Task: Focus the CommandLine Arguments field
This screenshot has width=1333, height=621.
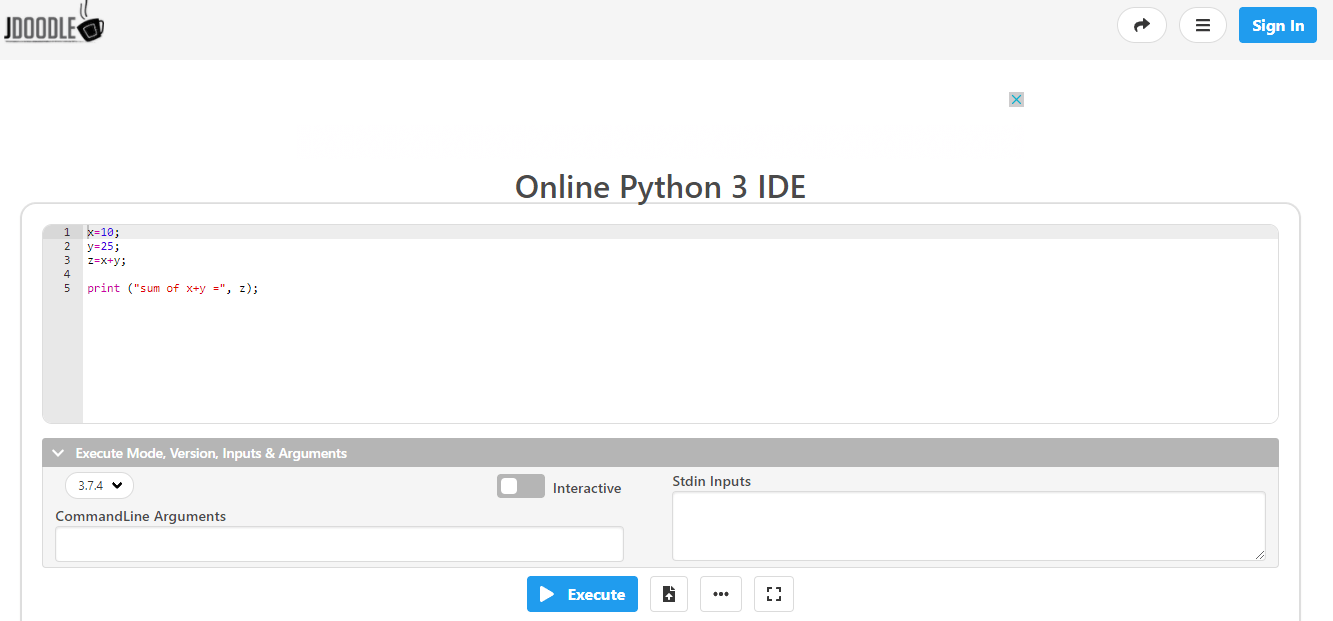Action: tap(338, 544)
